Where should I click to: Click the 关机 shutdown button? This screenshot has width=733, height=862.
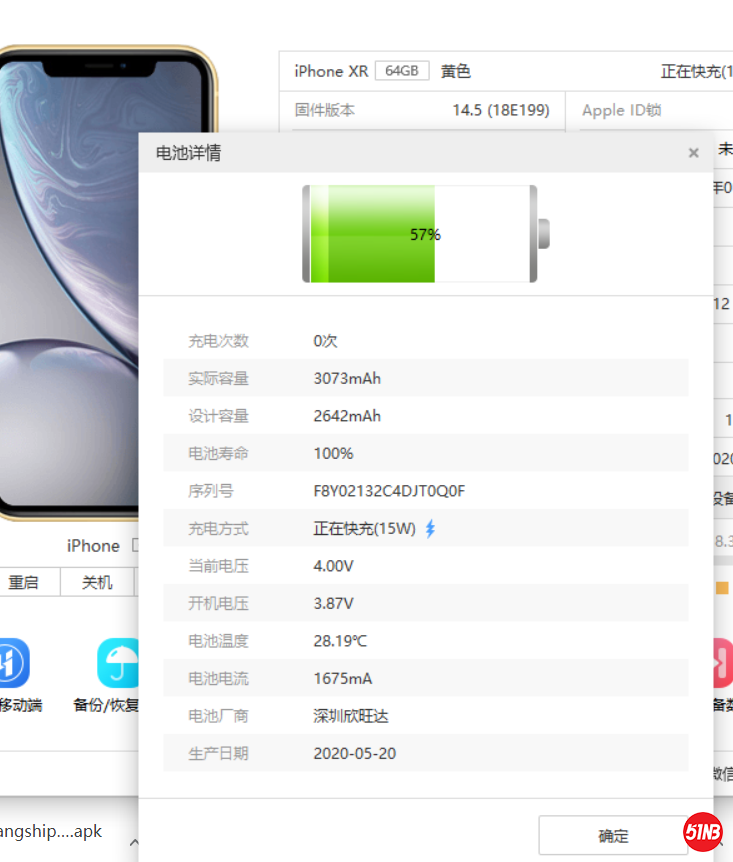click(x=97, y=582)
